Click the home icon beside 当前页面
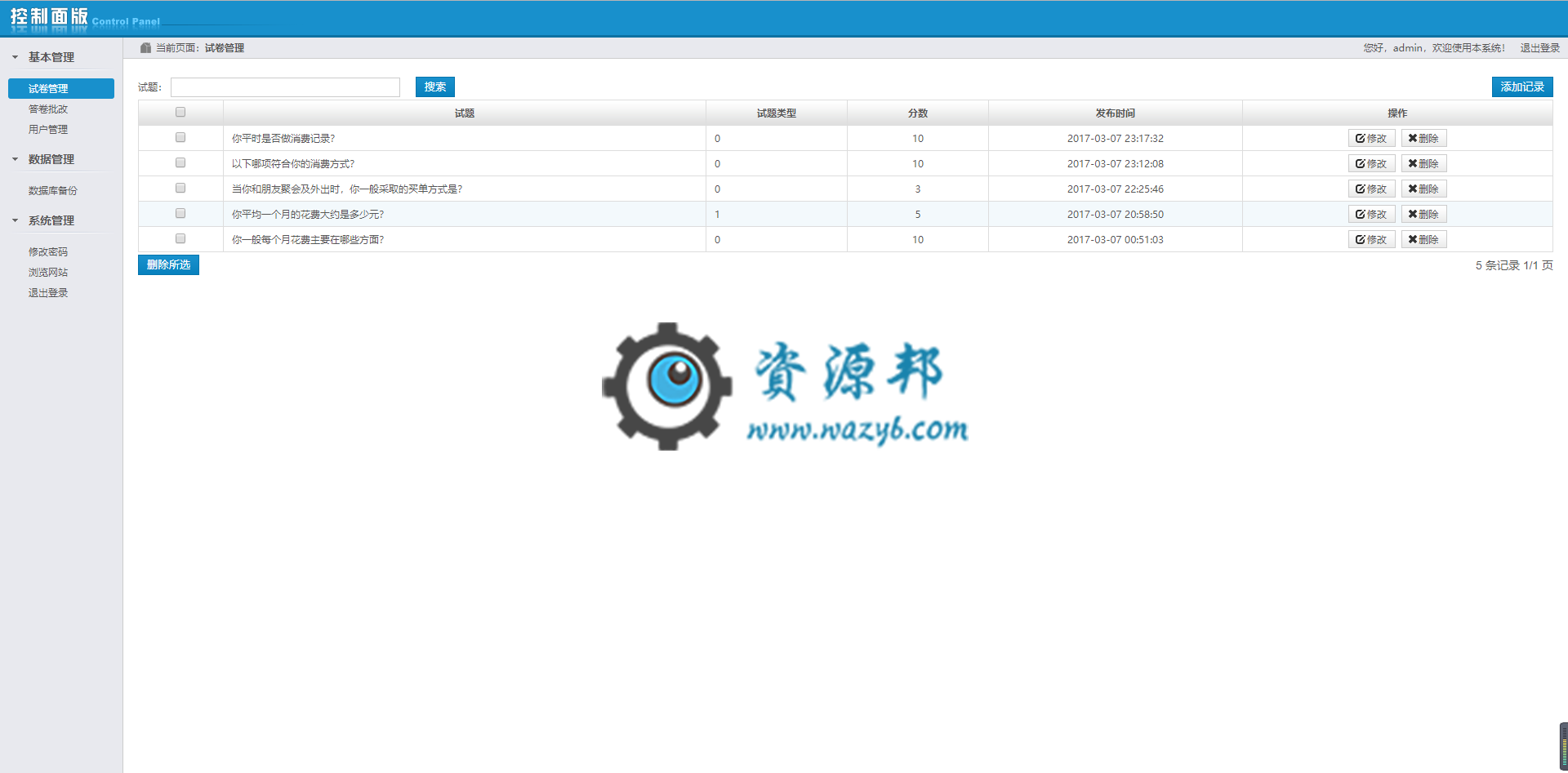This screenshot has width=1568, height=773. coord(145,48)
